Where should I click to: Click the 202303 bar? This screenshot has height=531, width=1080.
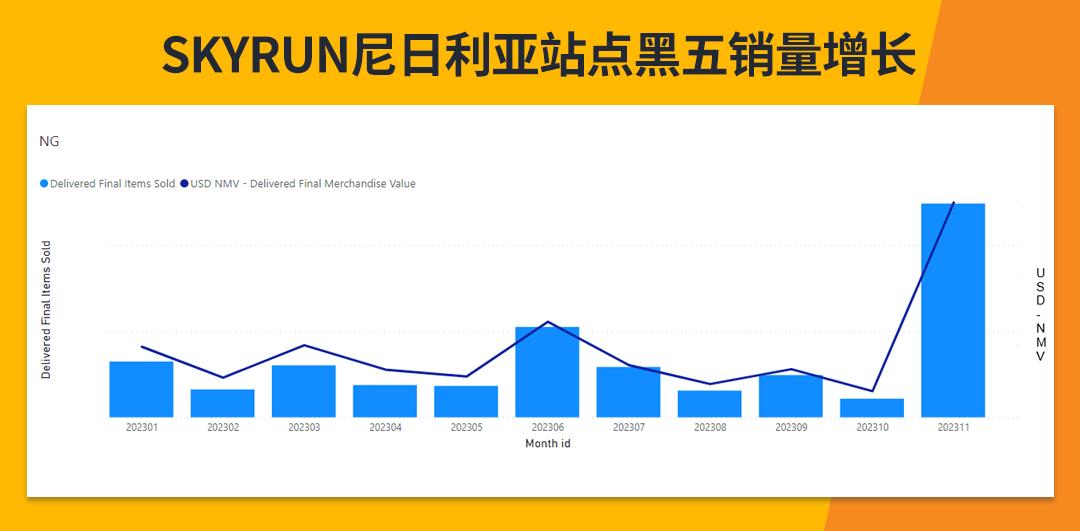[304, 391]
